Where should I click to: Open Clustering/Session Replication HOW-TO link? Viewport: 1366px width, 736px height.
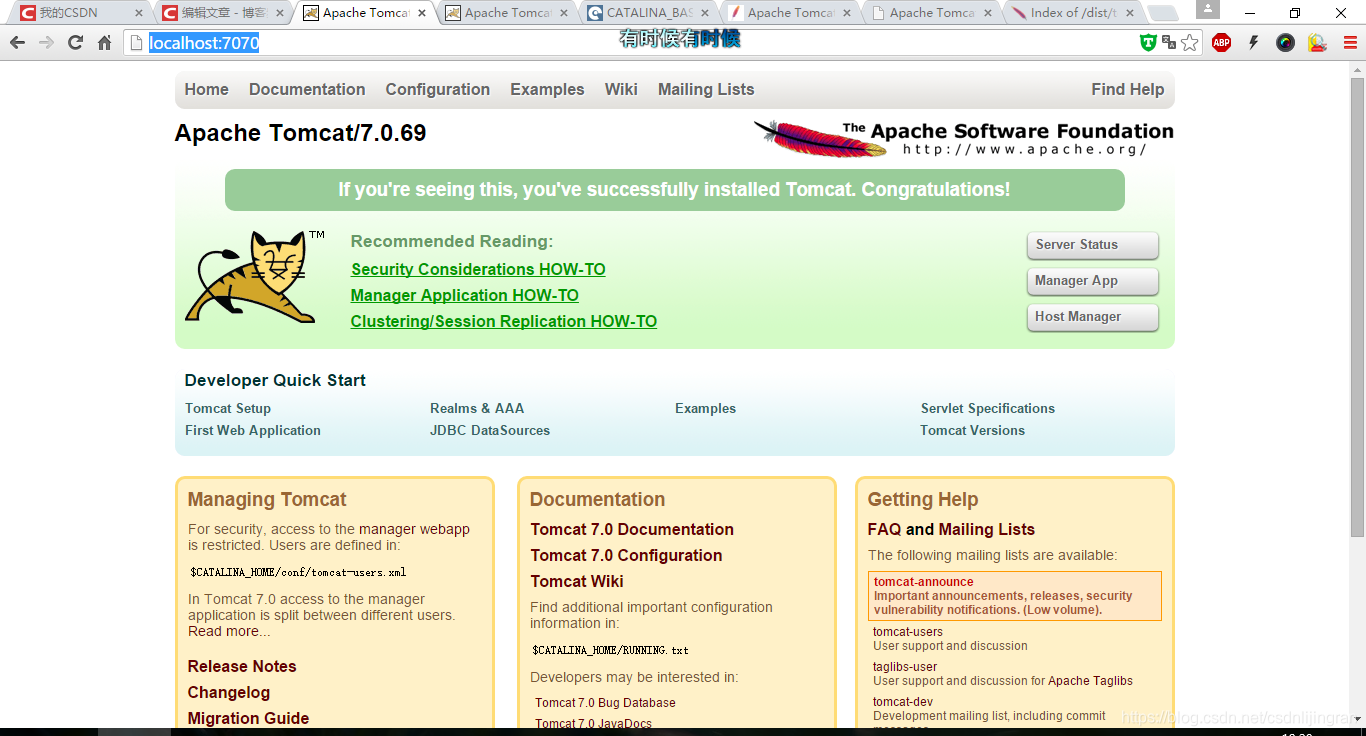pos(504,321)
